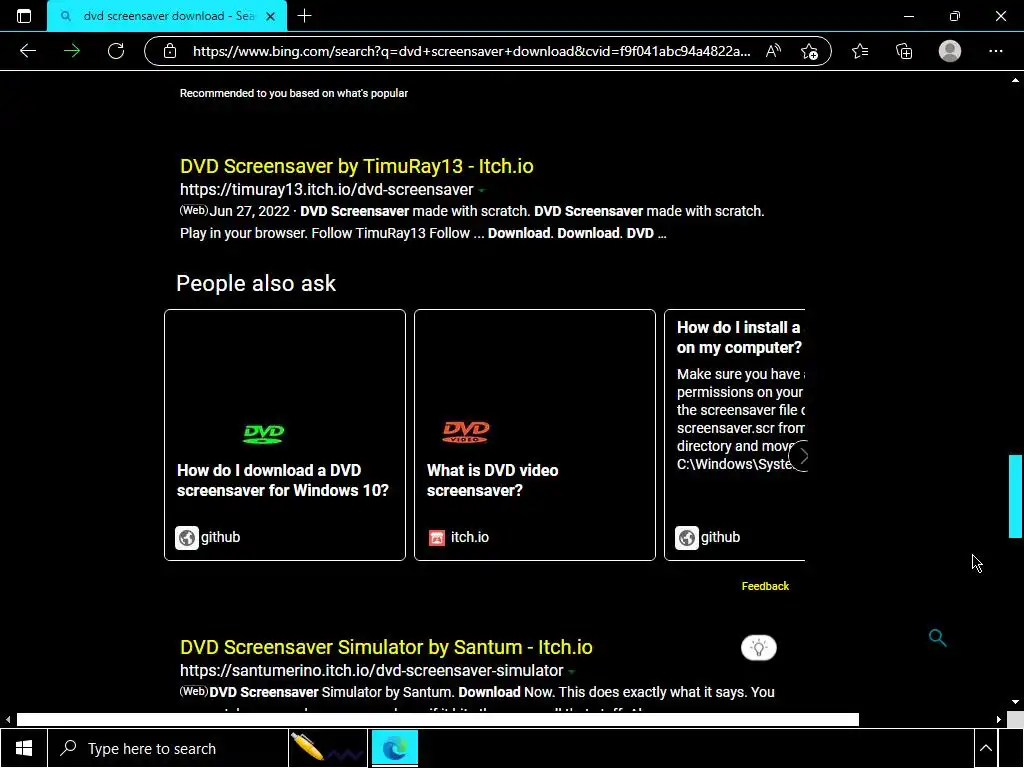The image size is (1024, 768).
Task: Go forward with the green arrow
Action: click(x=72, y=51)
